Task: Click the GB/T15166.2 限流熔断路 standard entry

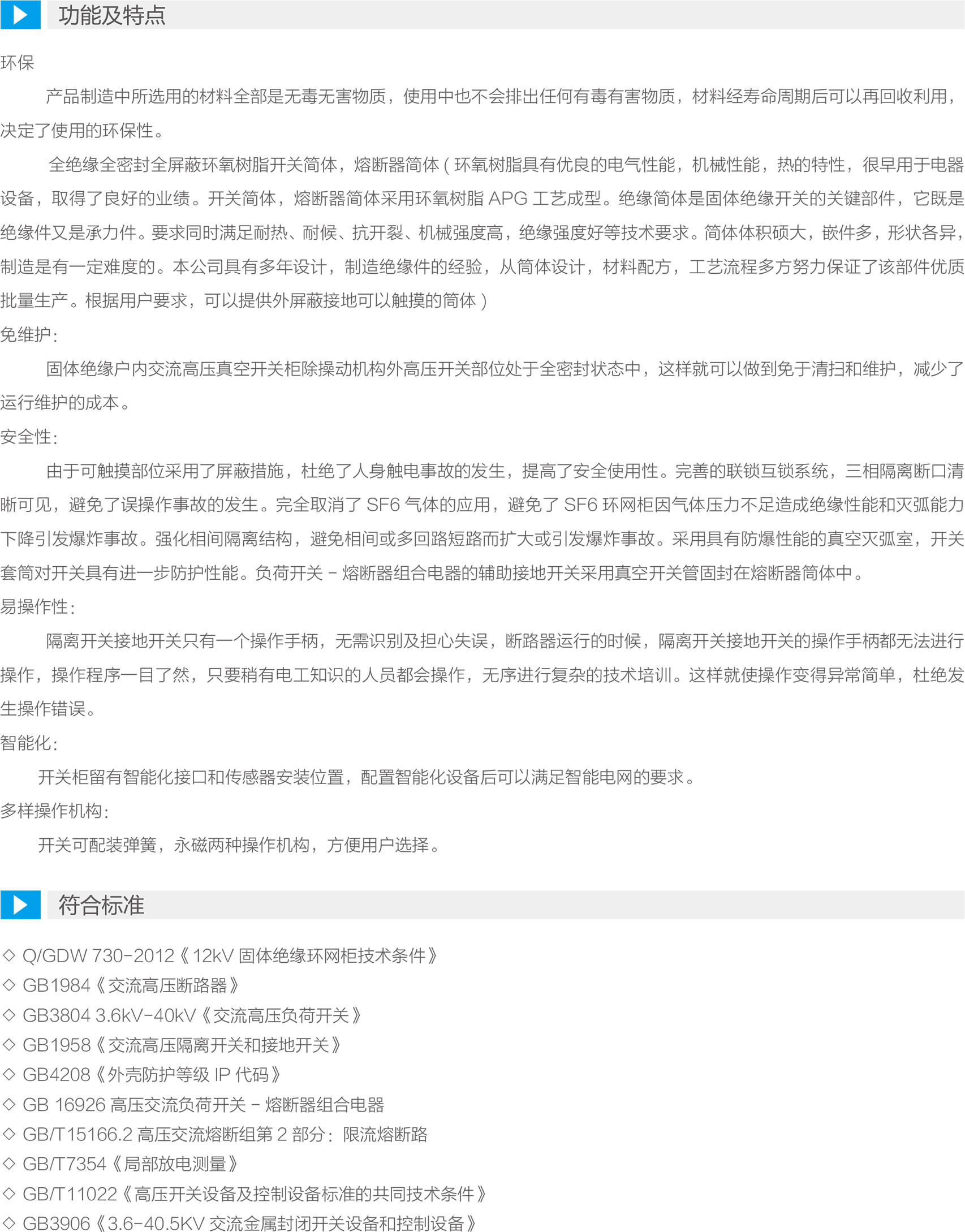Action: pyautogui.click(x=225, y=1135)
